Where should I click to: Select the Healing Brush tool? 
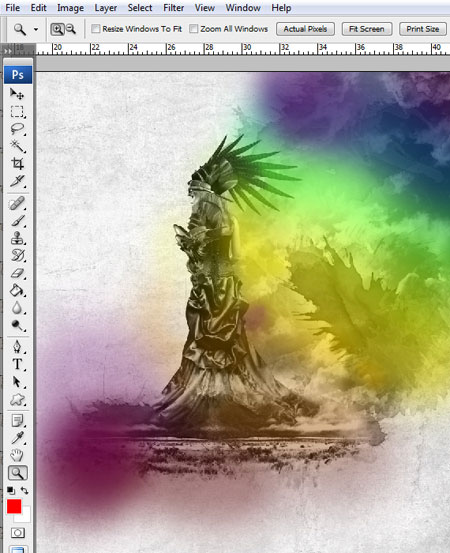(17, 204)
